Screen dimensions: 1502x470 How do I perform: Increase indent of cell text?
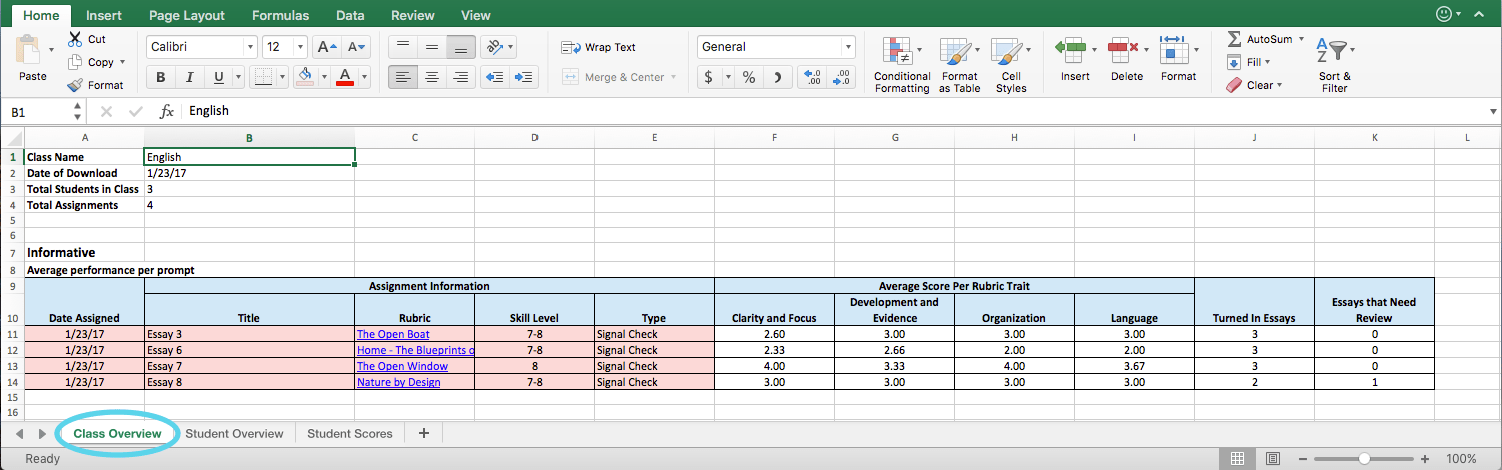tap(524, 77)
